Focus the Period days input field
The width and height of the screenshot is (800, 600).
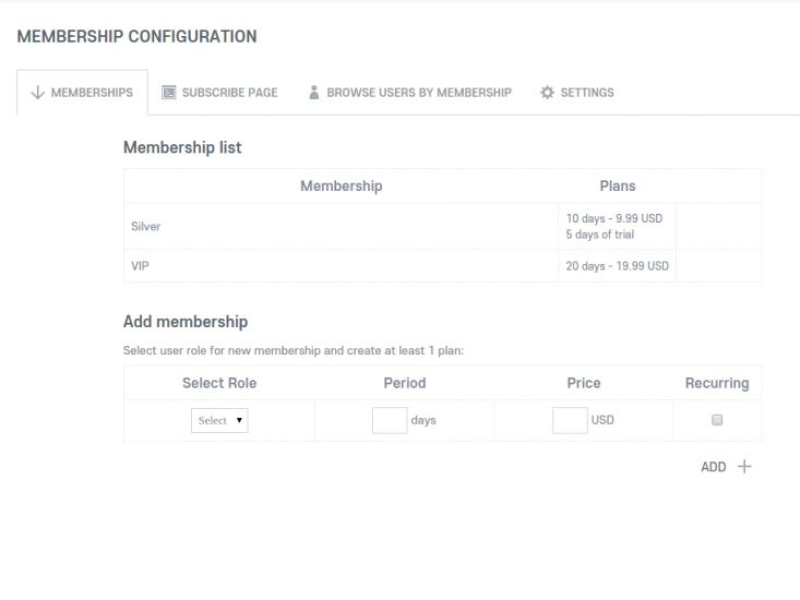click(389, 421)
